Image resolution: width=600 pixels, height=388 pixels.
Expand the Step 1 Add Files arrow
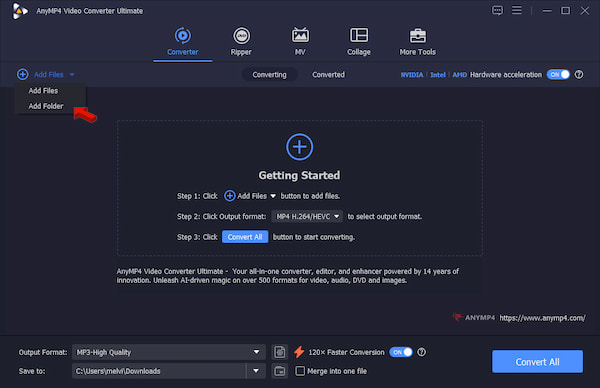coord(273,196)
